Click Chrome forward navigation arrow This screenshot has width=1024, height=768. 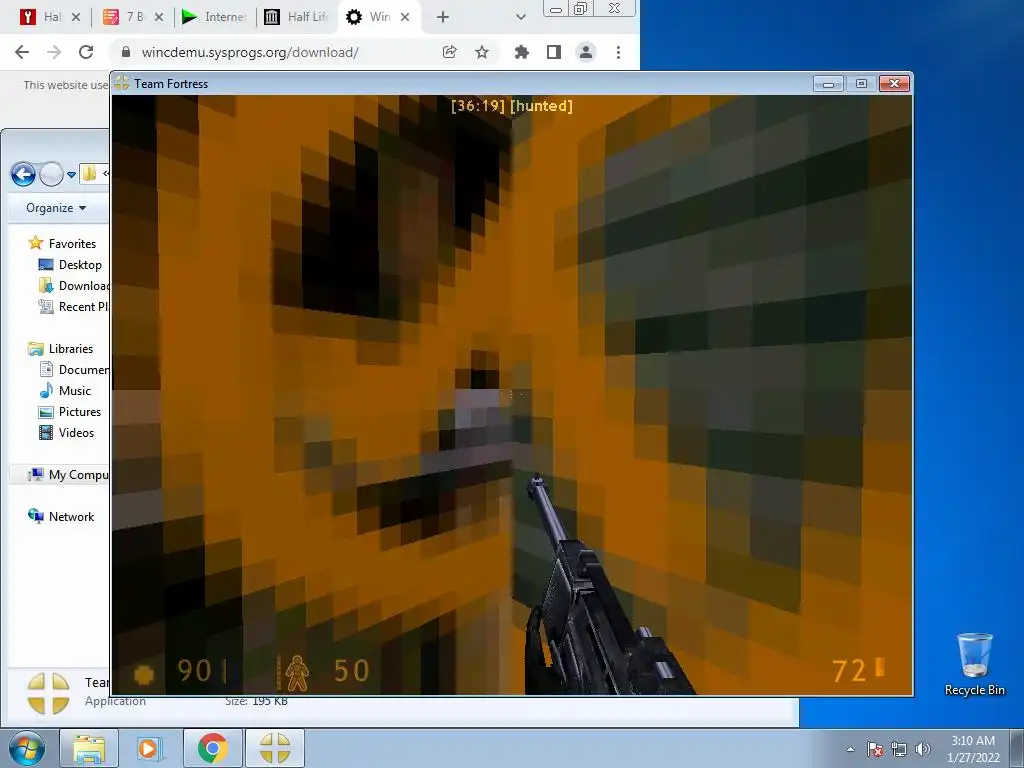click(54, 52)
